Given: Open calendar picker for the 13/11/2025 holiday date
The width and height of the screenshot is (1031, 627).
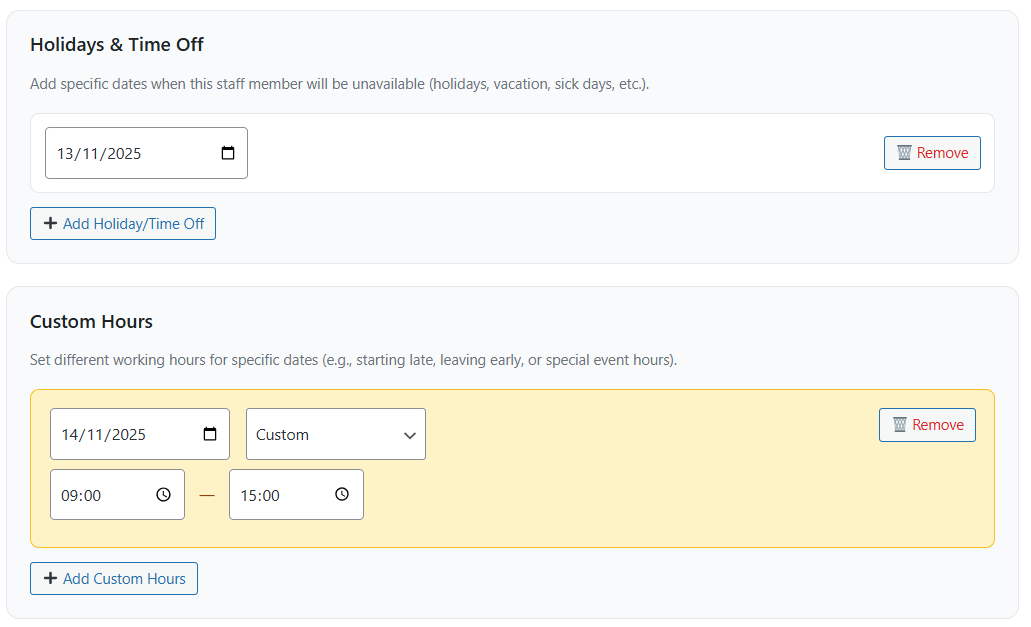Looking at the screenshot, I should [228, 153].
